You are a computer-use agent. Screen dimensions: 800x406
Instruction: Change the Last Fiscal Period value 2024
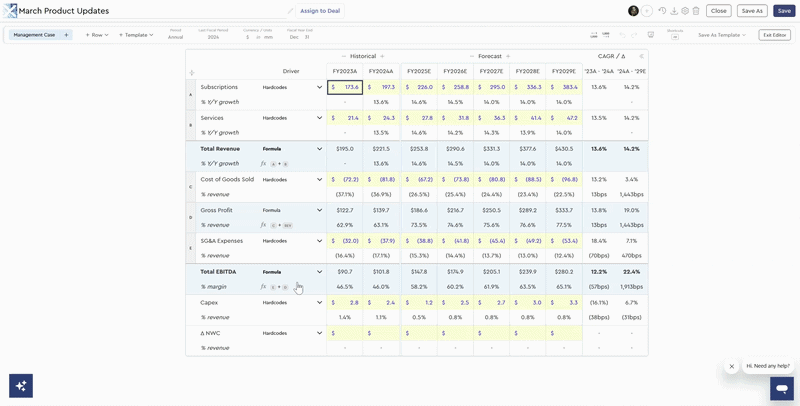pyautogui.click(x=213, y=37)
